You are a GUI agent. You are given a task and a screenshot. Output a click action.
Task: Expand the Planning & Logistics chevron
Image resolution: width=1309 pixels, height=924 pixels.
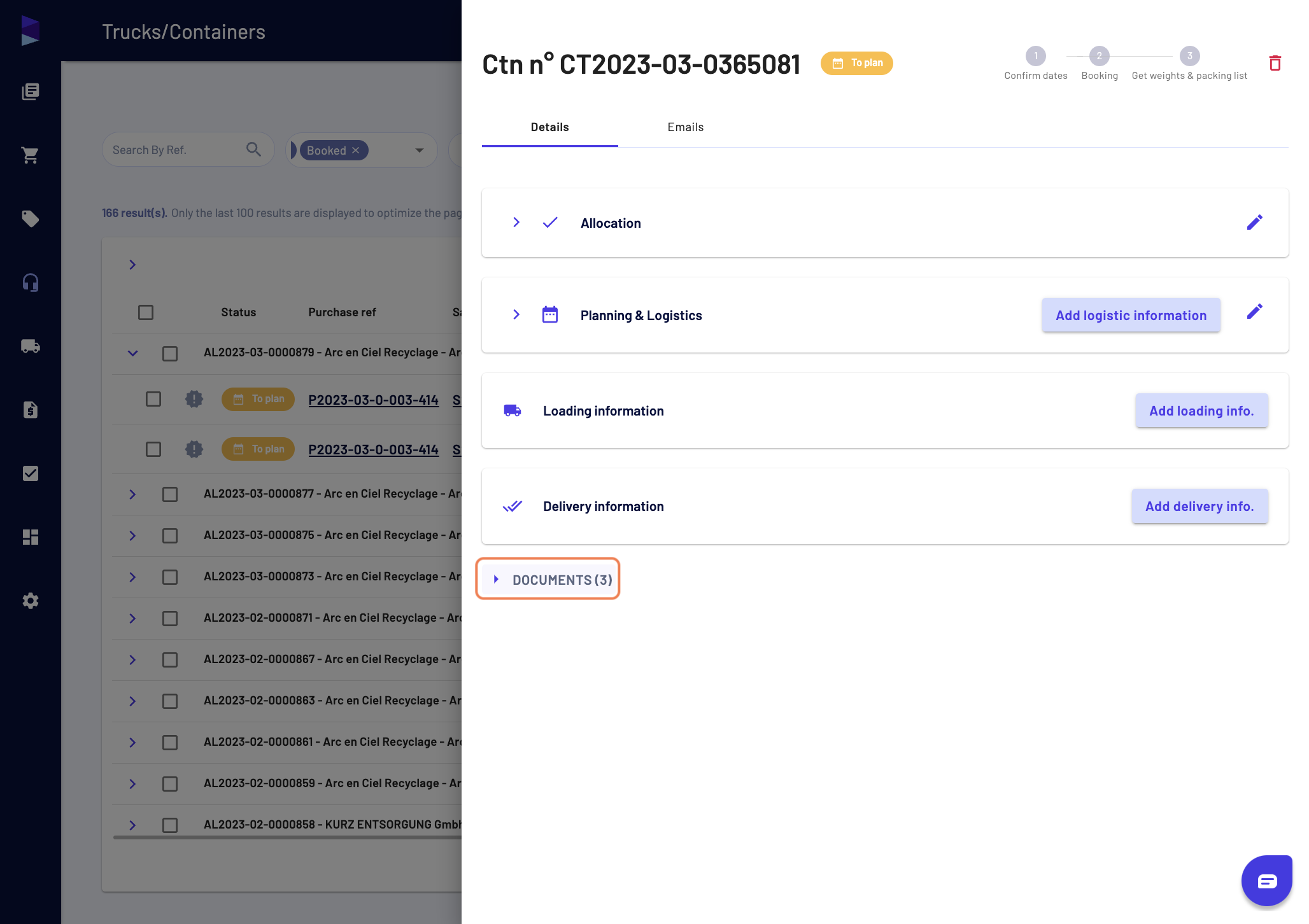pyautogui.click(x=516, y=314)
